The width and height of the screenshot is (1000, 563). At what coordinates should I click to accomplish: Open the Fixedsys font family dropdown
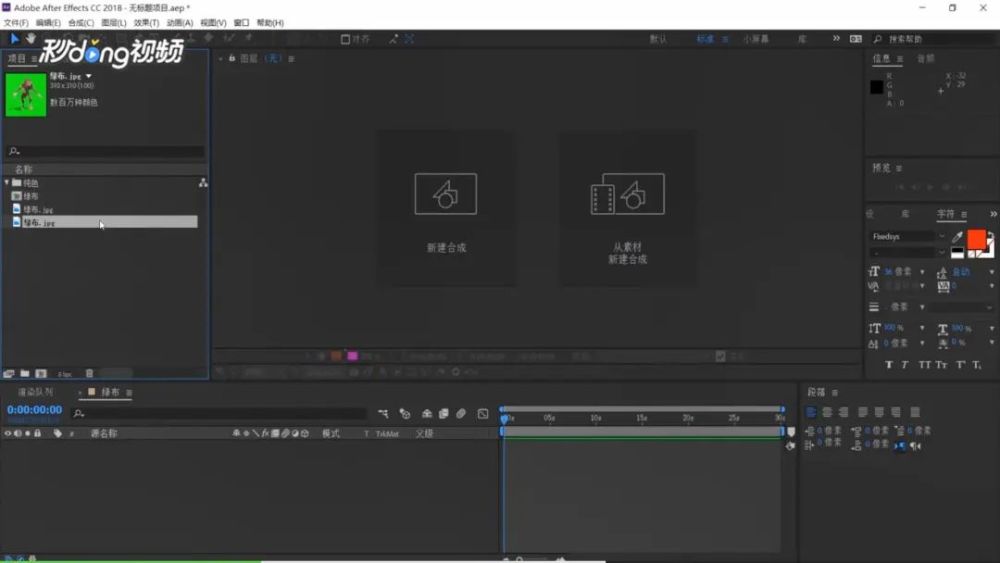[941, 237]
